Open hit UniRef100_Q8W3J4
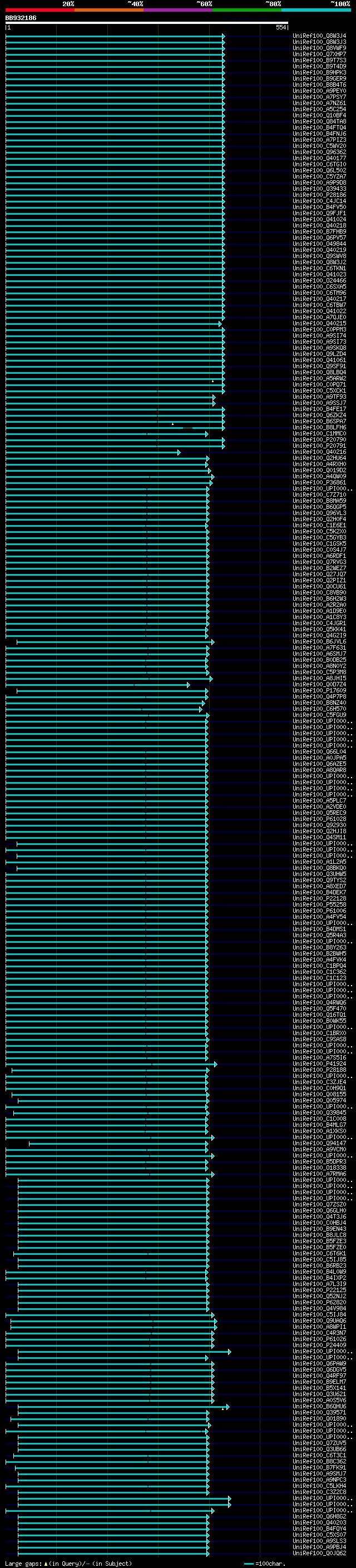The height and width of the screenshot is (1568, 356). pos(319,36)
